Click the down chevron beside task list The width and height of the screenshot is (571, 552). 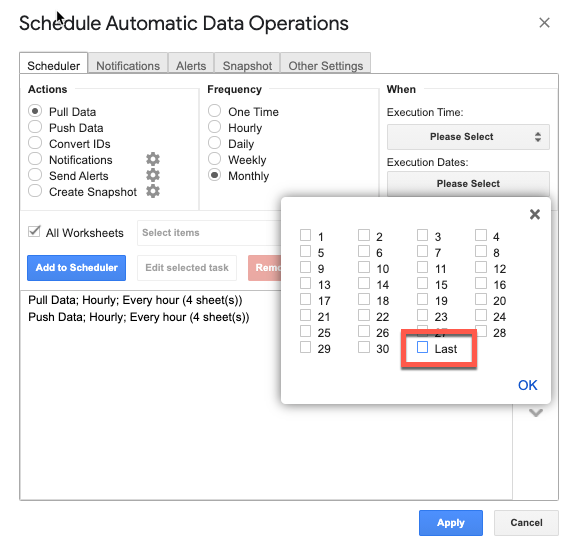tap(536, 413)
